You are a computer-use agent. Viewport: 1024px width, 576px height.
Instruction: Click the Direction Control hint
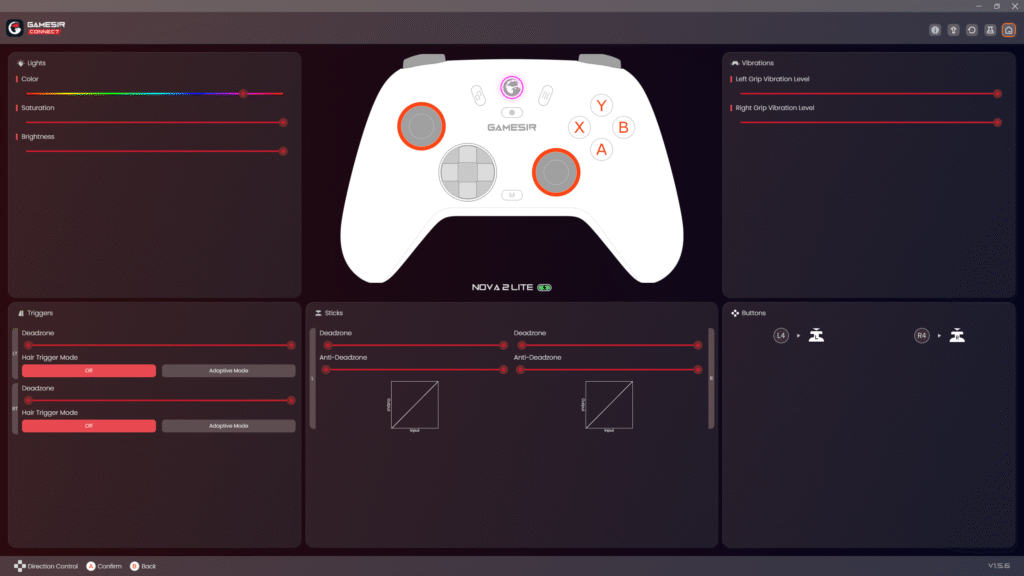[46, 566]
